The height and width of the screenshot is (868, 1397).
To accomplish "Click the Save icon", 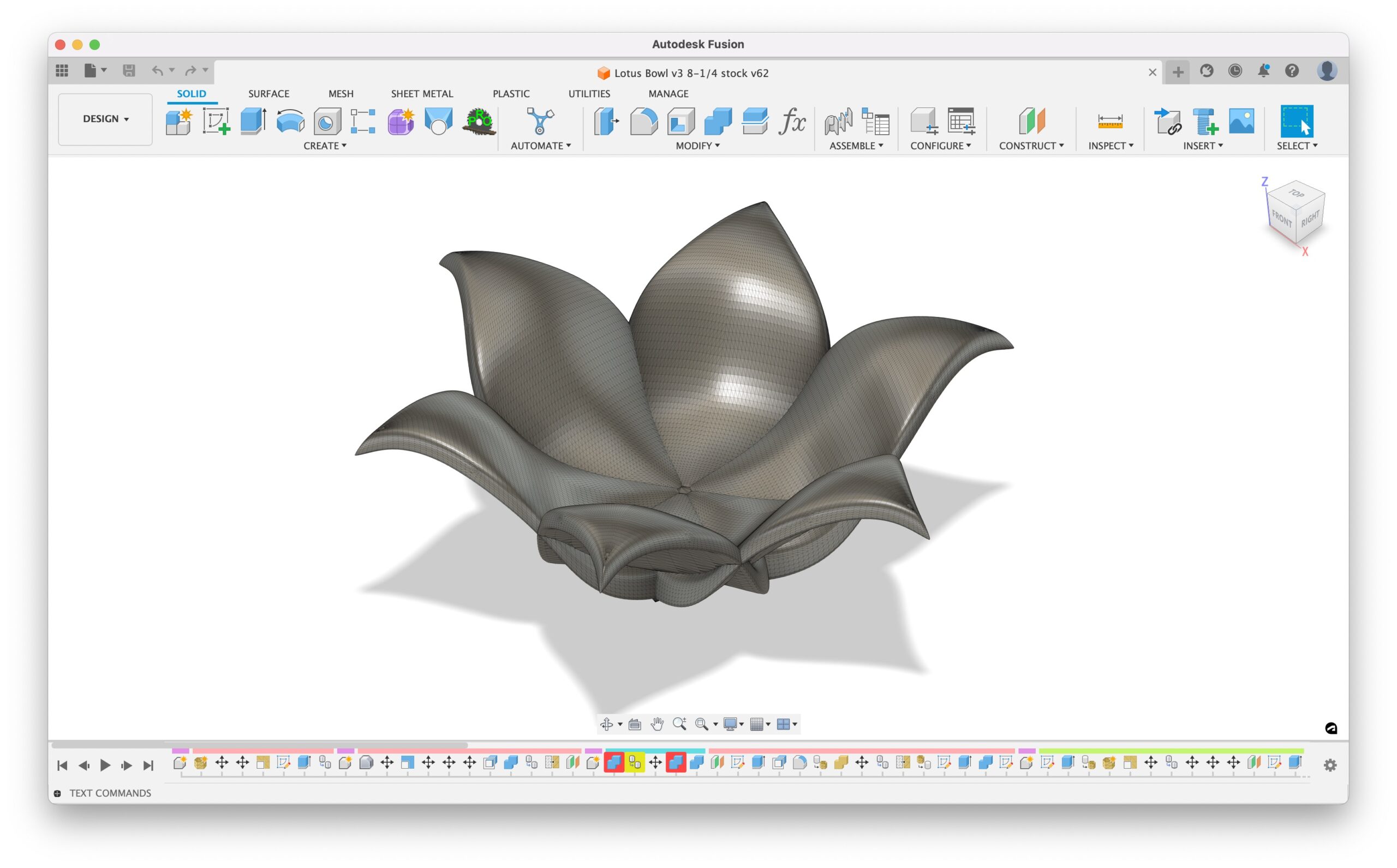I will (x=129, y=70).
